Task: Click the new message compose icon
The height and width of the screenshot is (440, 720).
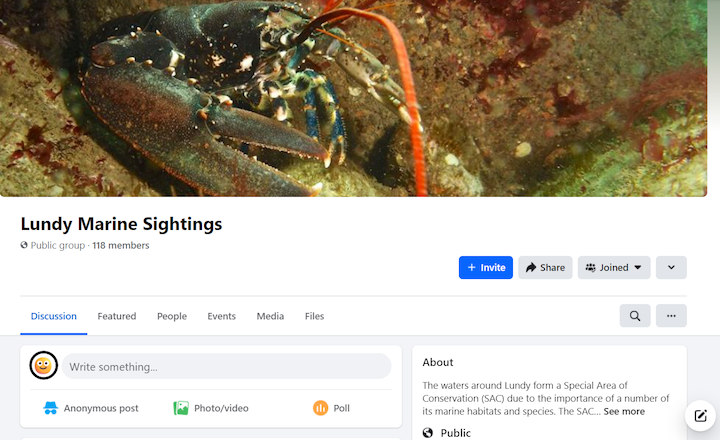Action: pos(701,415)
